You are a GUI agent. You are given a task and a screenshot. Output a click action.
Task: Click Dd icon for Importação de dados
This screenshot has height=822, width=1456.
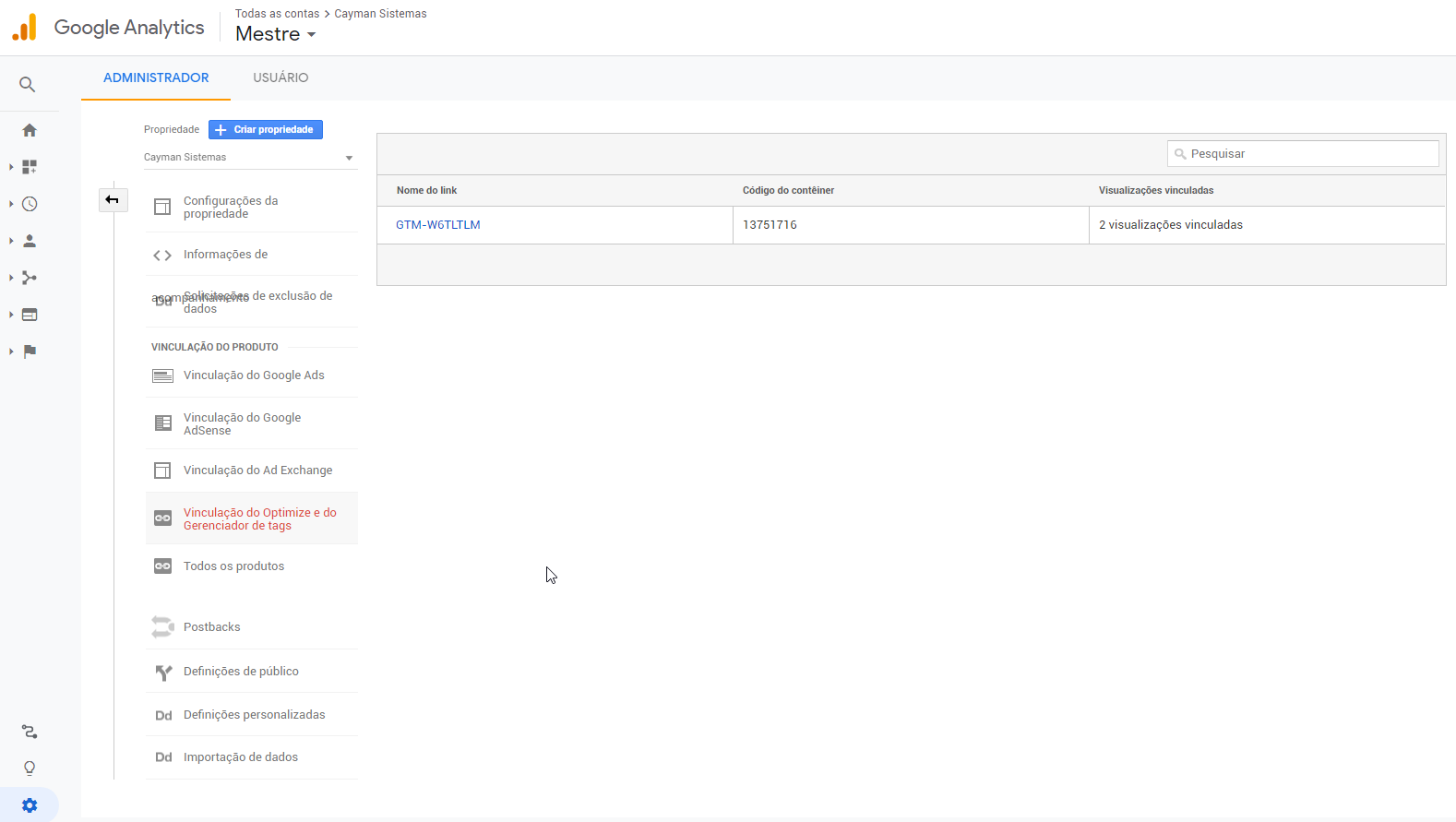pos(163,757)
